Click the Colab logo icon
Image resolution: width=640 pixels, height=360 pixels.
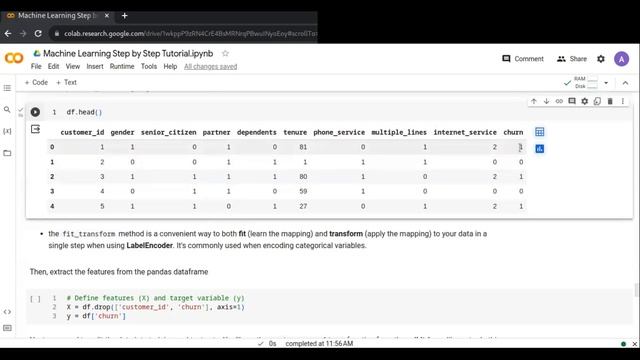pyautogui.click(x=14, y=58)
